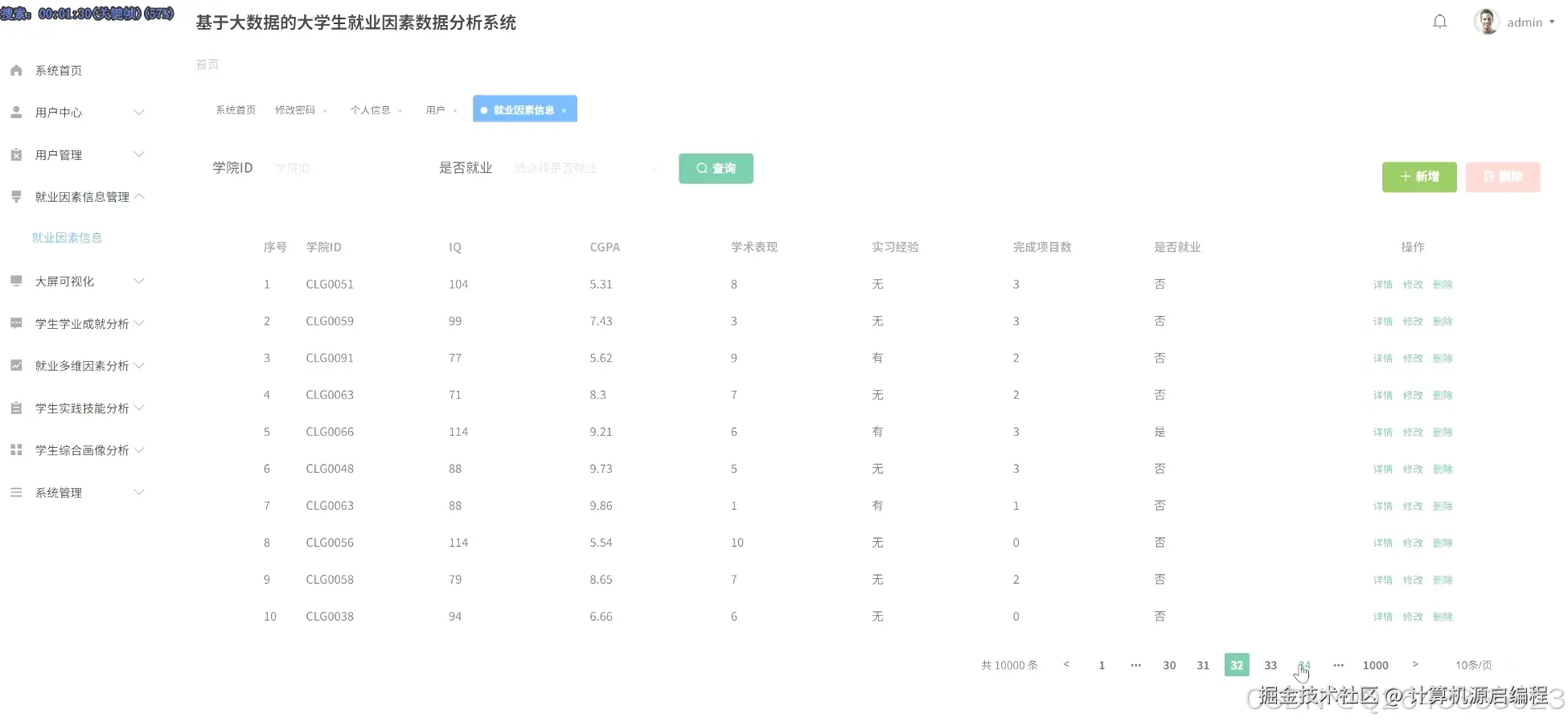Close the 就业因素信息 tab

tap(564, 109)
